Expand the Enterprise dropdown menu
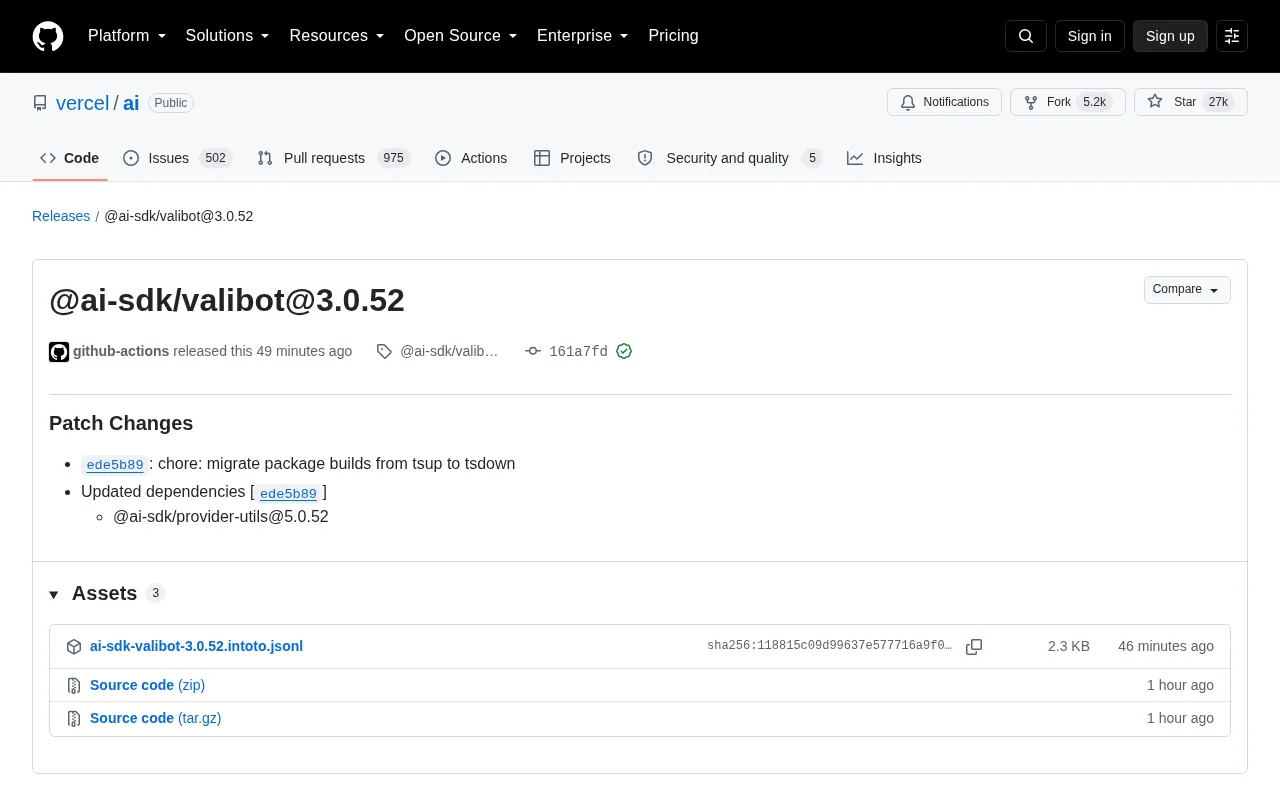Screen dimensions: 1280x800 click(583, 36)
